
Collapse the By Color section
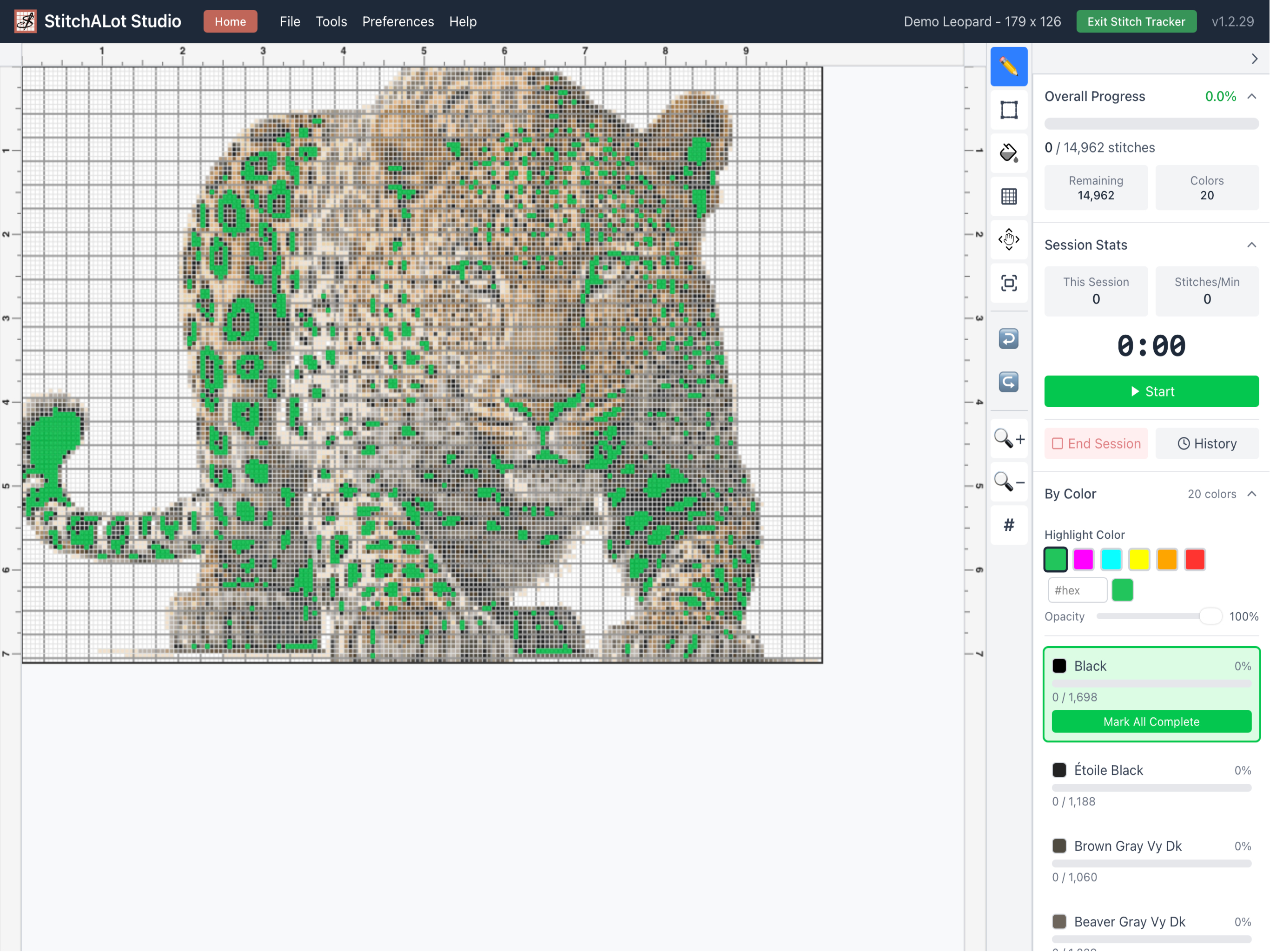1251,494
